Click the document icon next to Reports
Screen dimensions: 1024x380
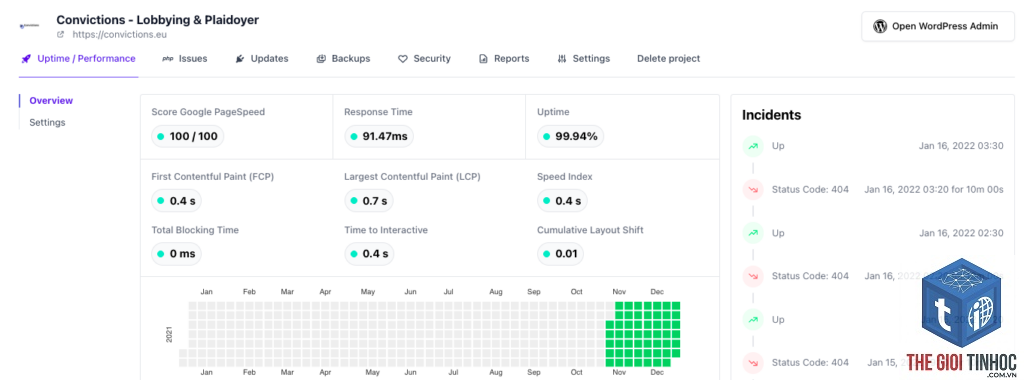click(483, 59)
